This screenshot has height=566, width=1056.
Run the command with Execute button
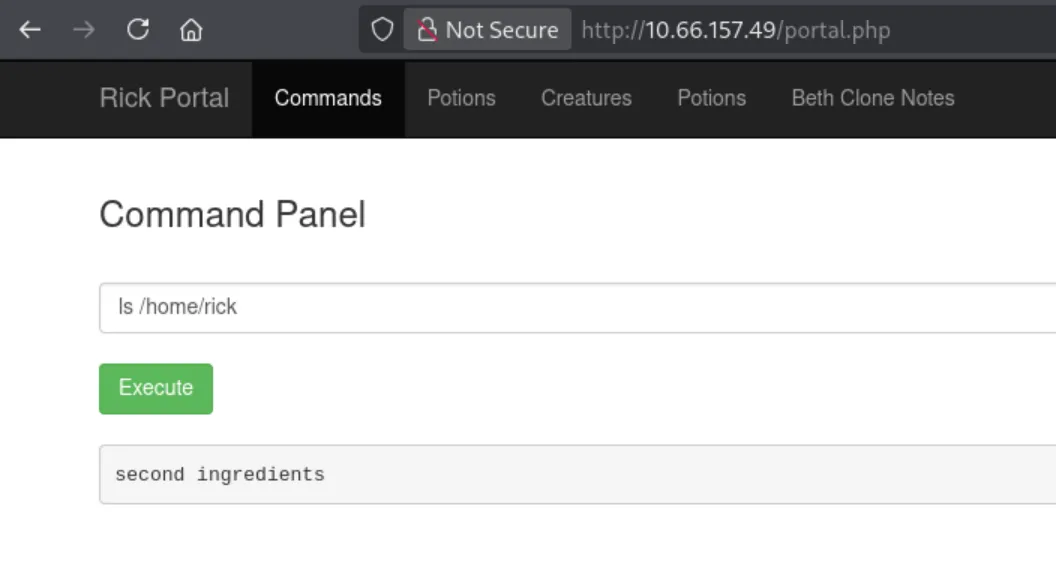pyautogui.click(x=156, y=389)
